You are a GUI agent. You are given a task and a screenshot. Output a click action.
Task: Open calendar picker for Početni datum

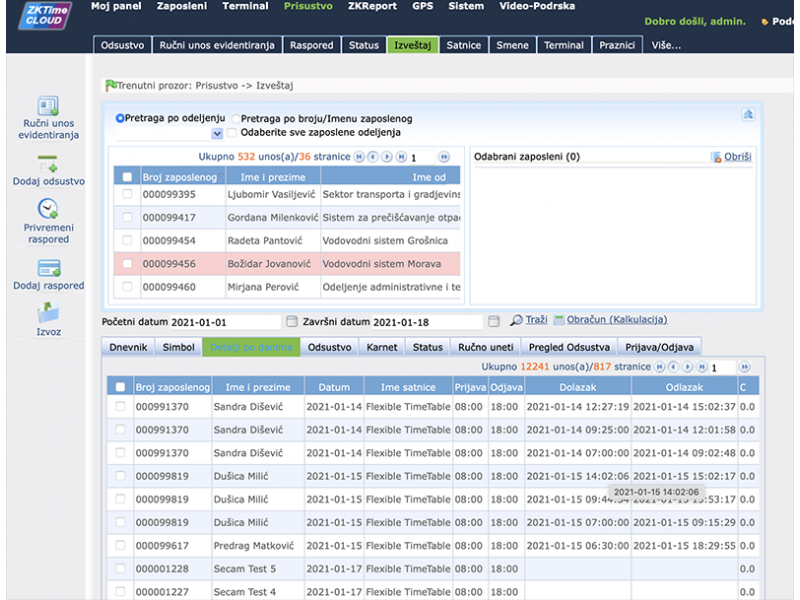(x=291, y=321)
